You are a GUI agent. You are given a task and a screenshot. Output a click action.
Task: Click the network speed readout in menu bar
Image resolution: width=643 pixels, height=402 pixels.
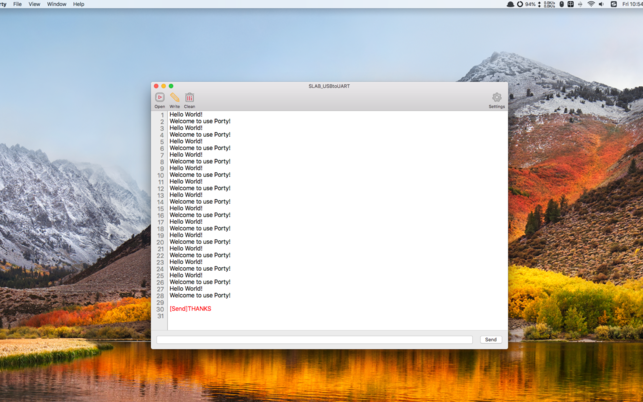pyautogui.click(x=550, y=4)
